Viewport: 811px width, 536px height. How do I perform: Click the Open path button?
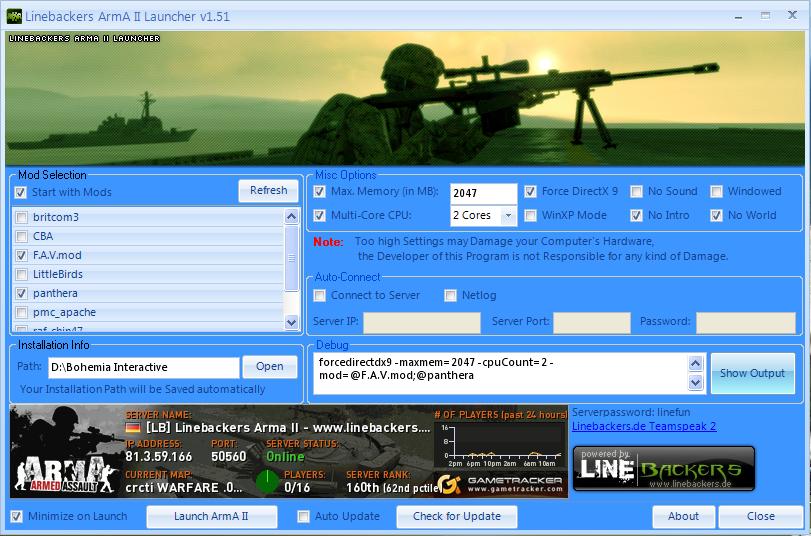269,366
